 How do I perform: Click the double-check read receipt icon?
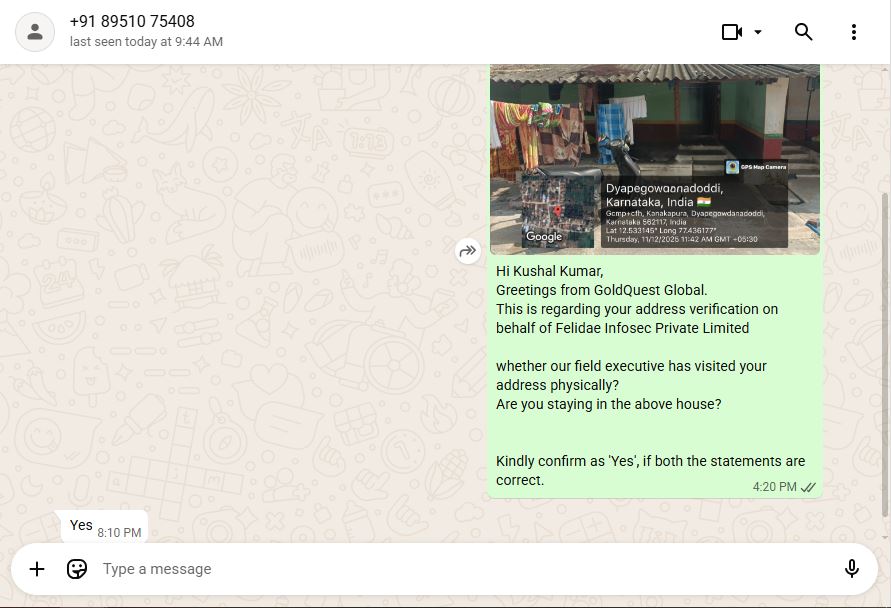pyautogui.click(x=808, y=488)
